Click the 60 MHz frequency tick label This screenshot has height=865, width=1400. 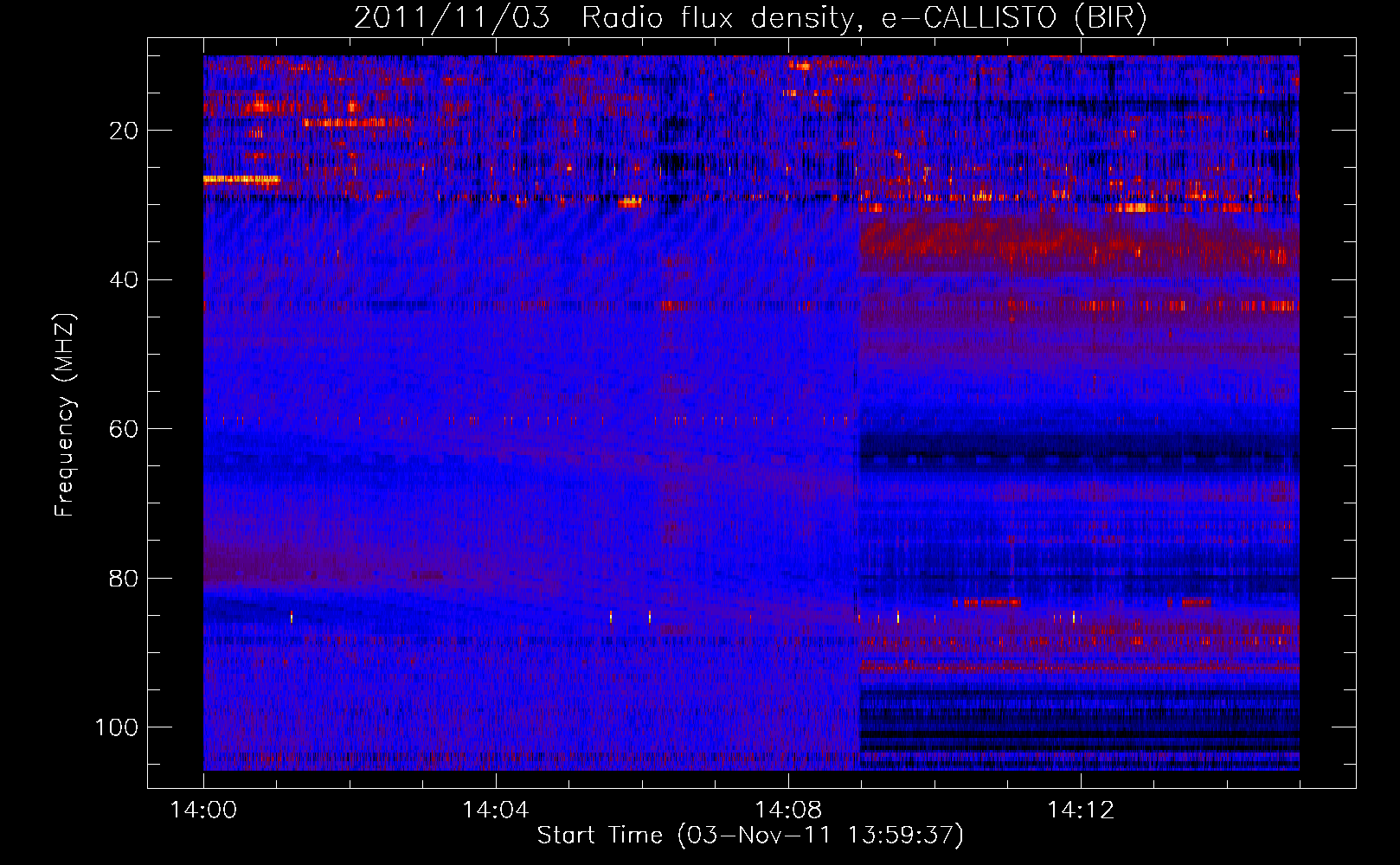point(124,429)
